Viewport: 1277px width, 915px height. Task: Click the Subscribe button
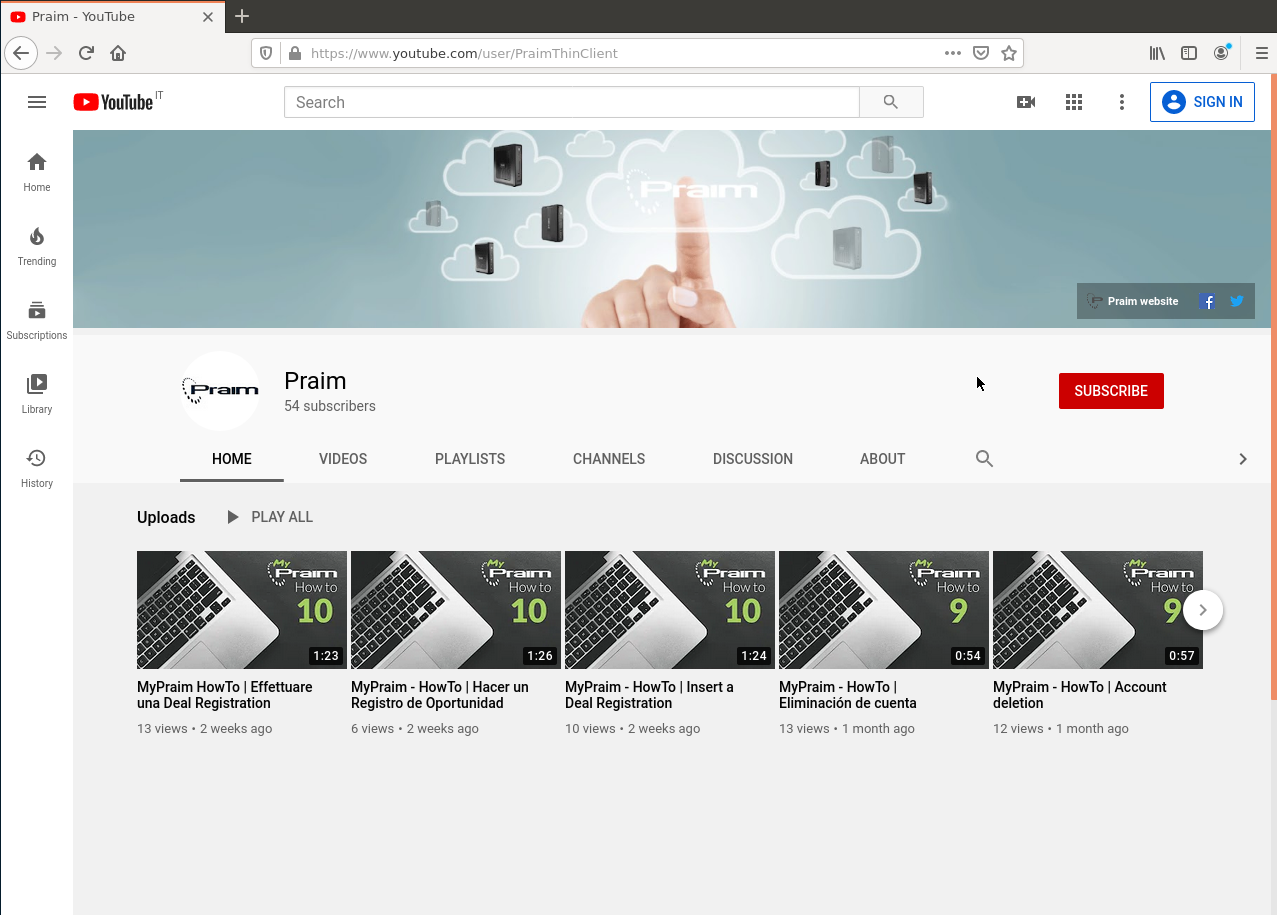point(1111,391)
